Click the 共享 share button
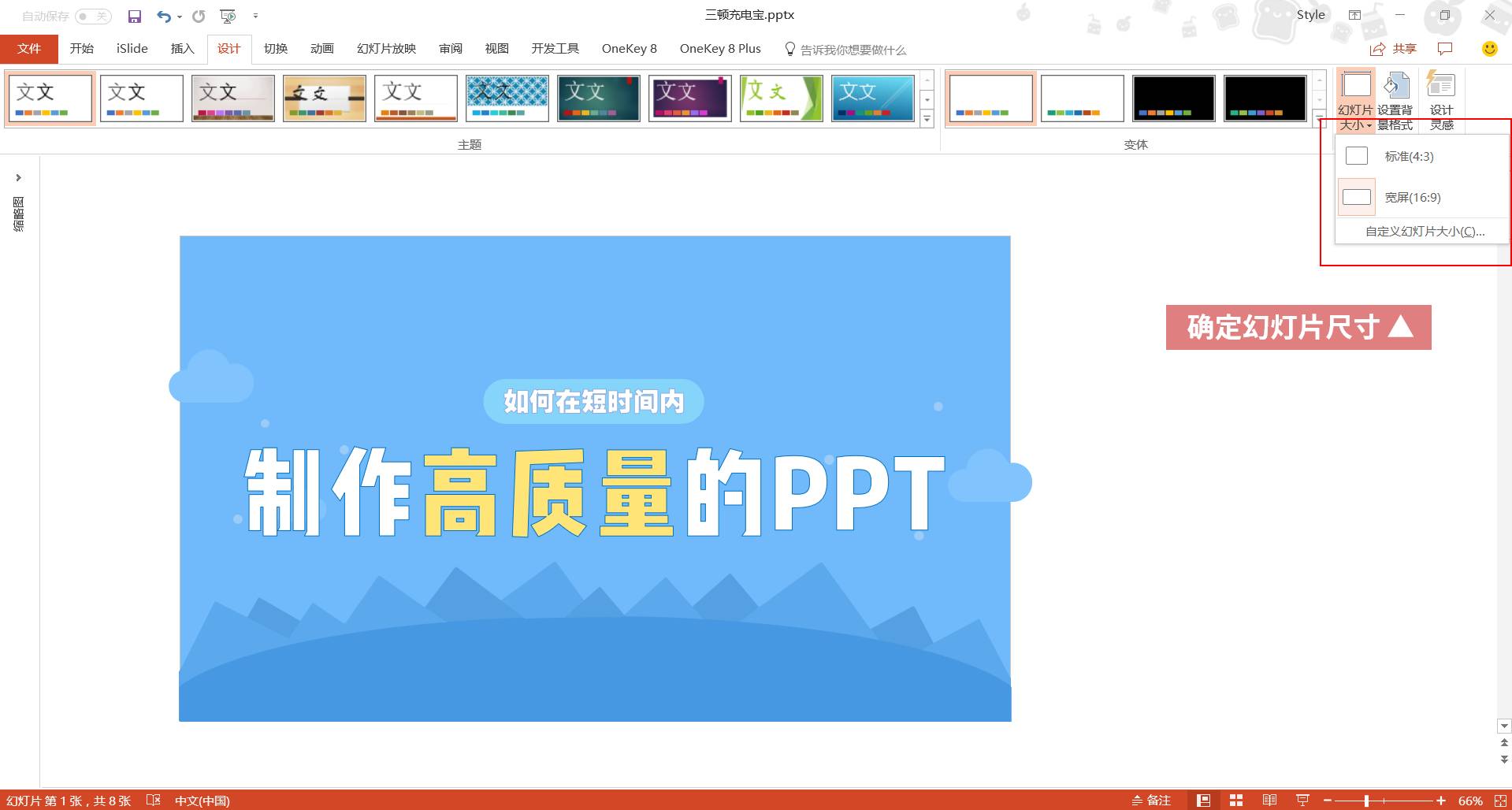The image size is (1512, 810). [1393, 49]
